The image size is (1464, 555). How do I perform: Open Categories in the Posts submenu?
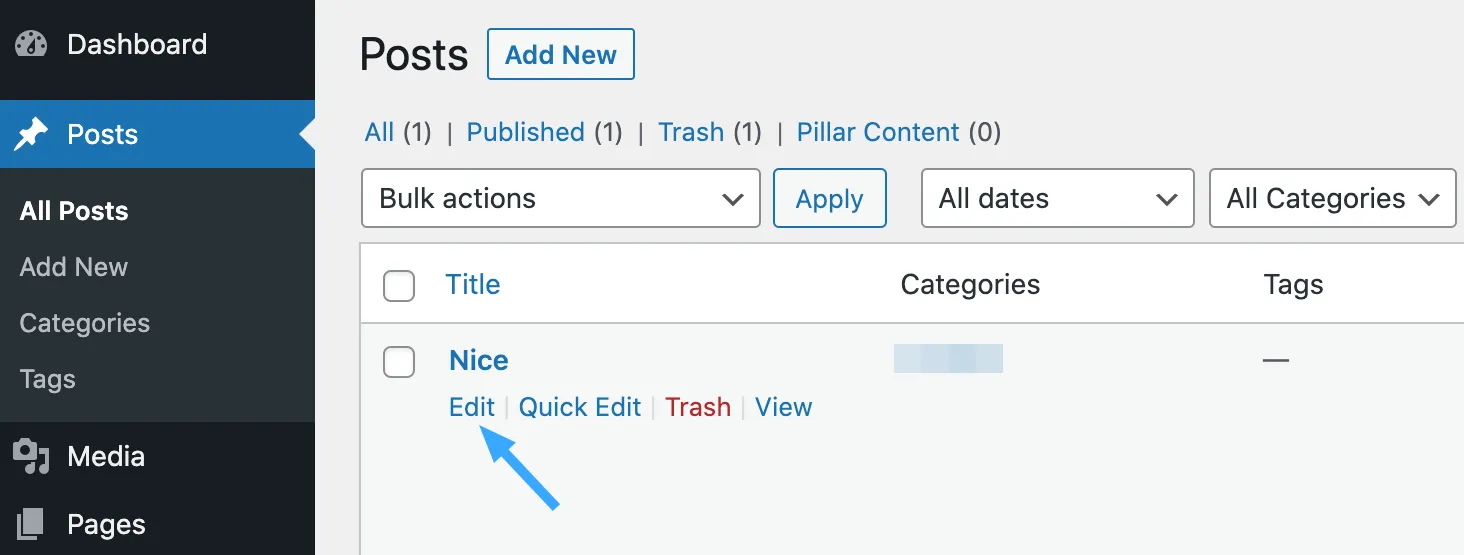pyautogui.click(x=85, y=323)
